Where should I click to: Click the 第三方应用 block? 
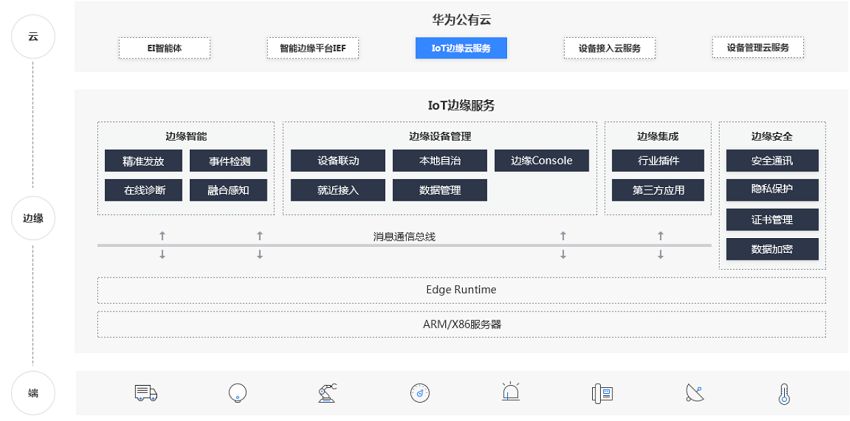click(658, 190)
